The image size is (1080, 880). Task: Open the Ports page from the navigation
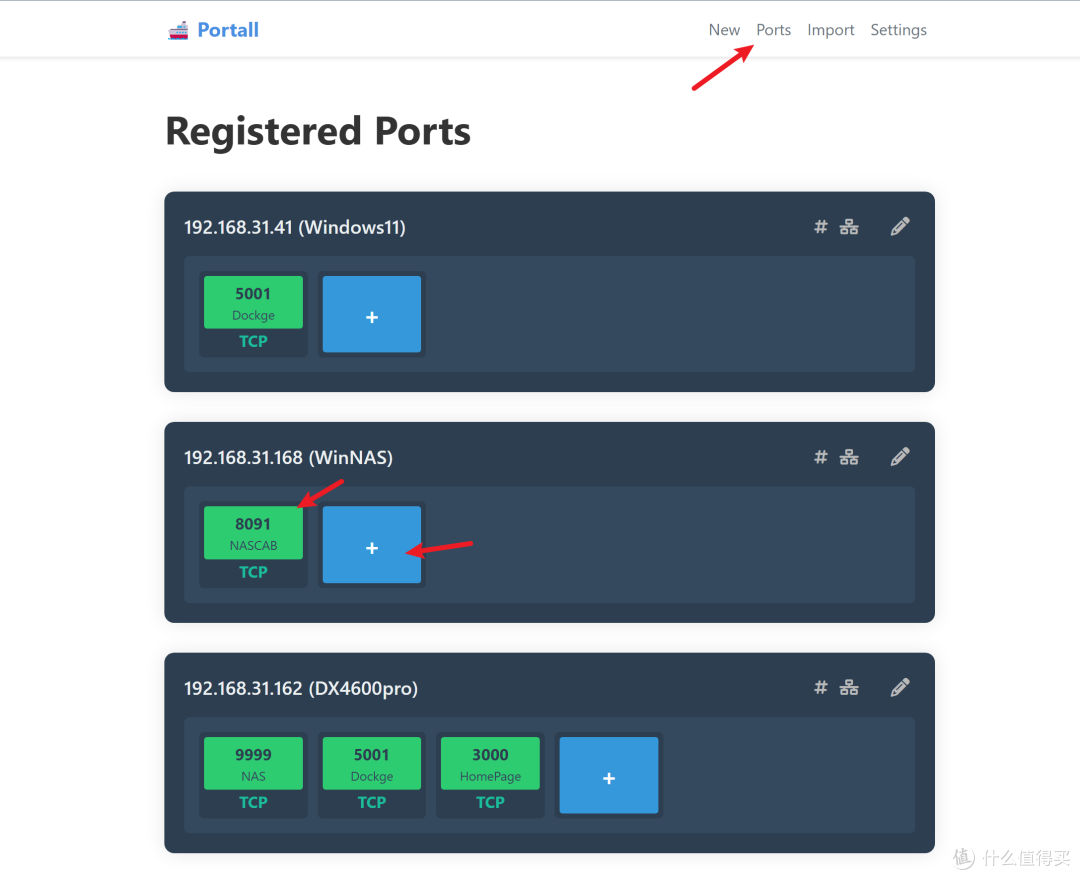[x=773, y=30]
